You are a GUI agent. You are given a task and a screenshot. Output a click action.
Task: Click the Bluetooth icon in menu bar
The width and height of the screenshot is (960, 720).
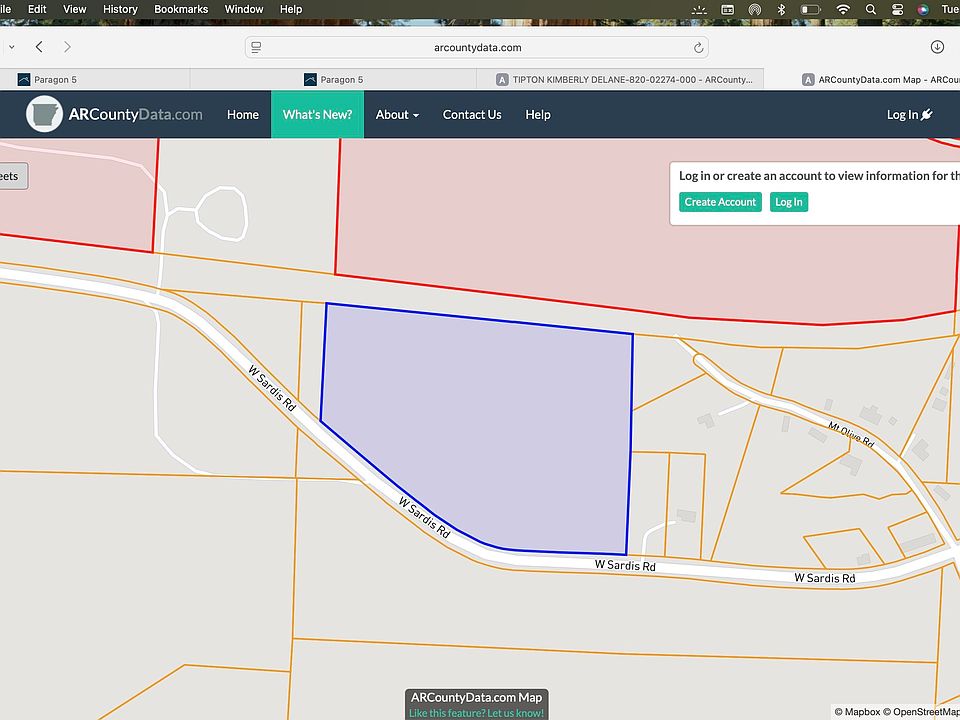781,9
